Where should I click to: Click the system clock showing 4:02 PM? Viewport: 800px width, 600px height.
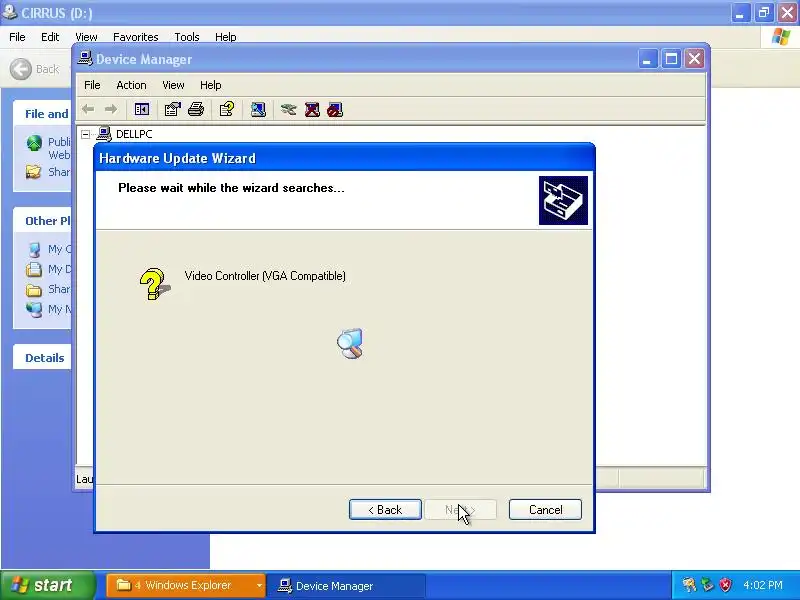point(763,585)
